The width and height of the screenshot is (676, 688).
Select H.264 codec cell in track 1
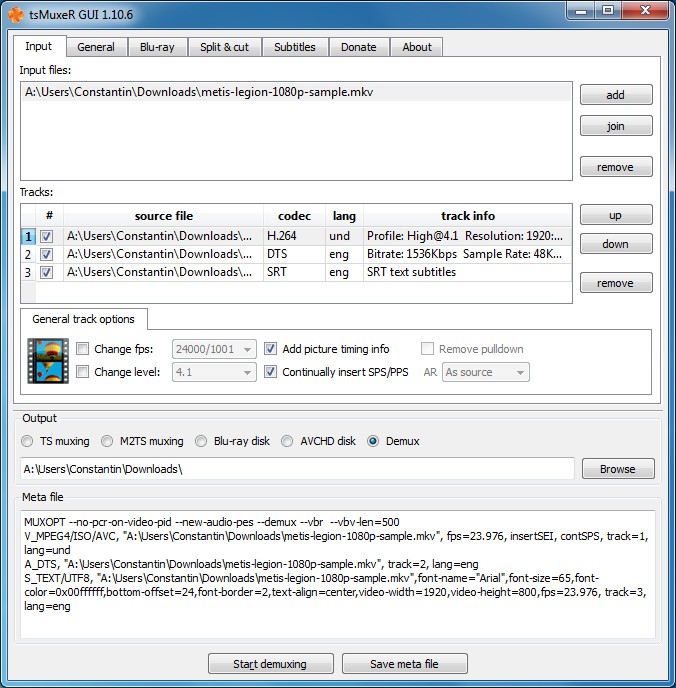(x=294, y=236)
